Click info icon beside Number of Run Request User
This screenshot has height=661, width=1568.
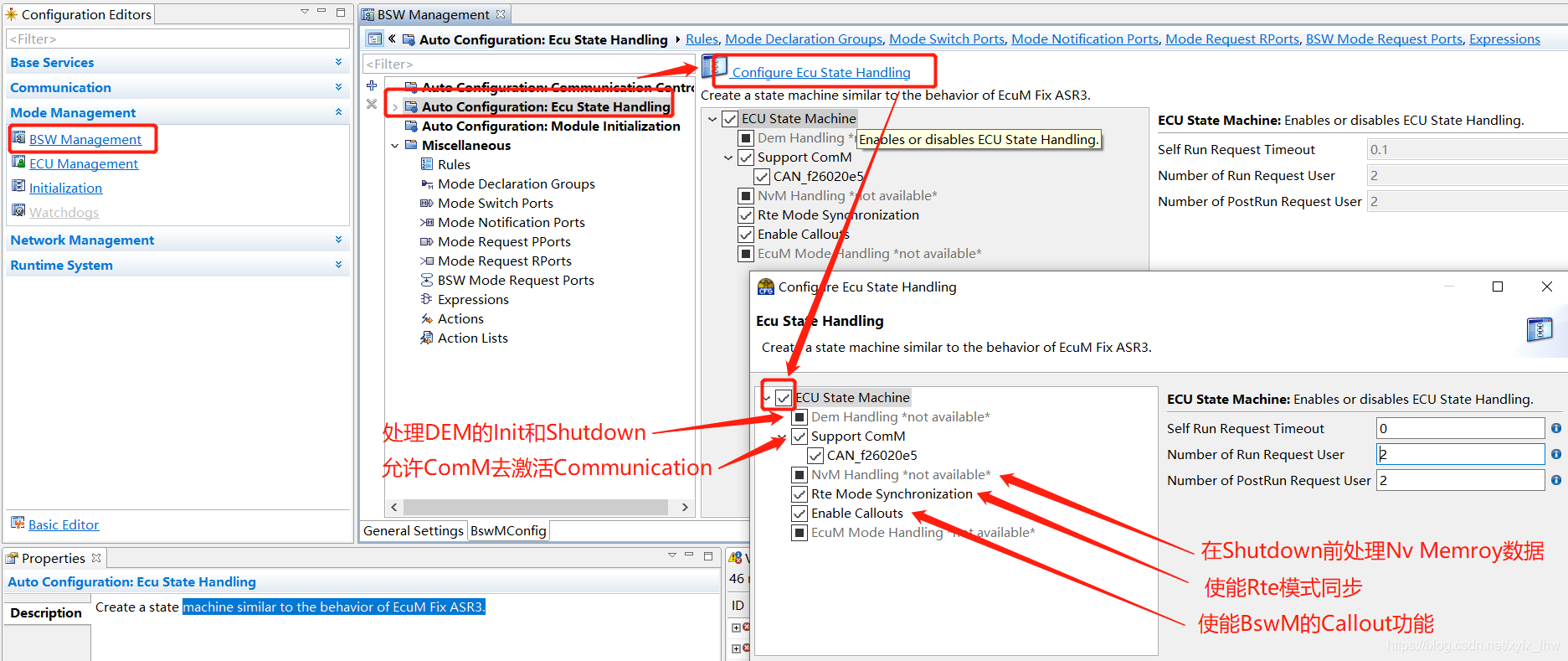1556,454
